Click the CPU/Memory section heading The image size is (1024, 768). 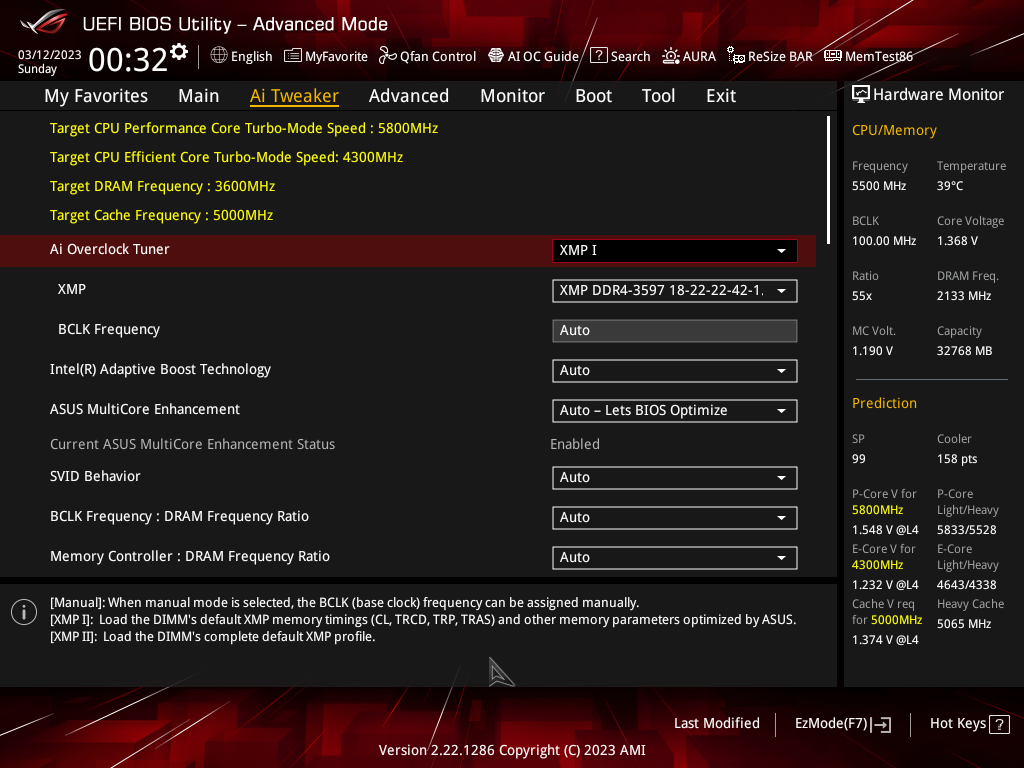(893, 131)
